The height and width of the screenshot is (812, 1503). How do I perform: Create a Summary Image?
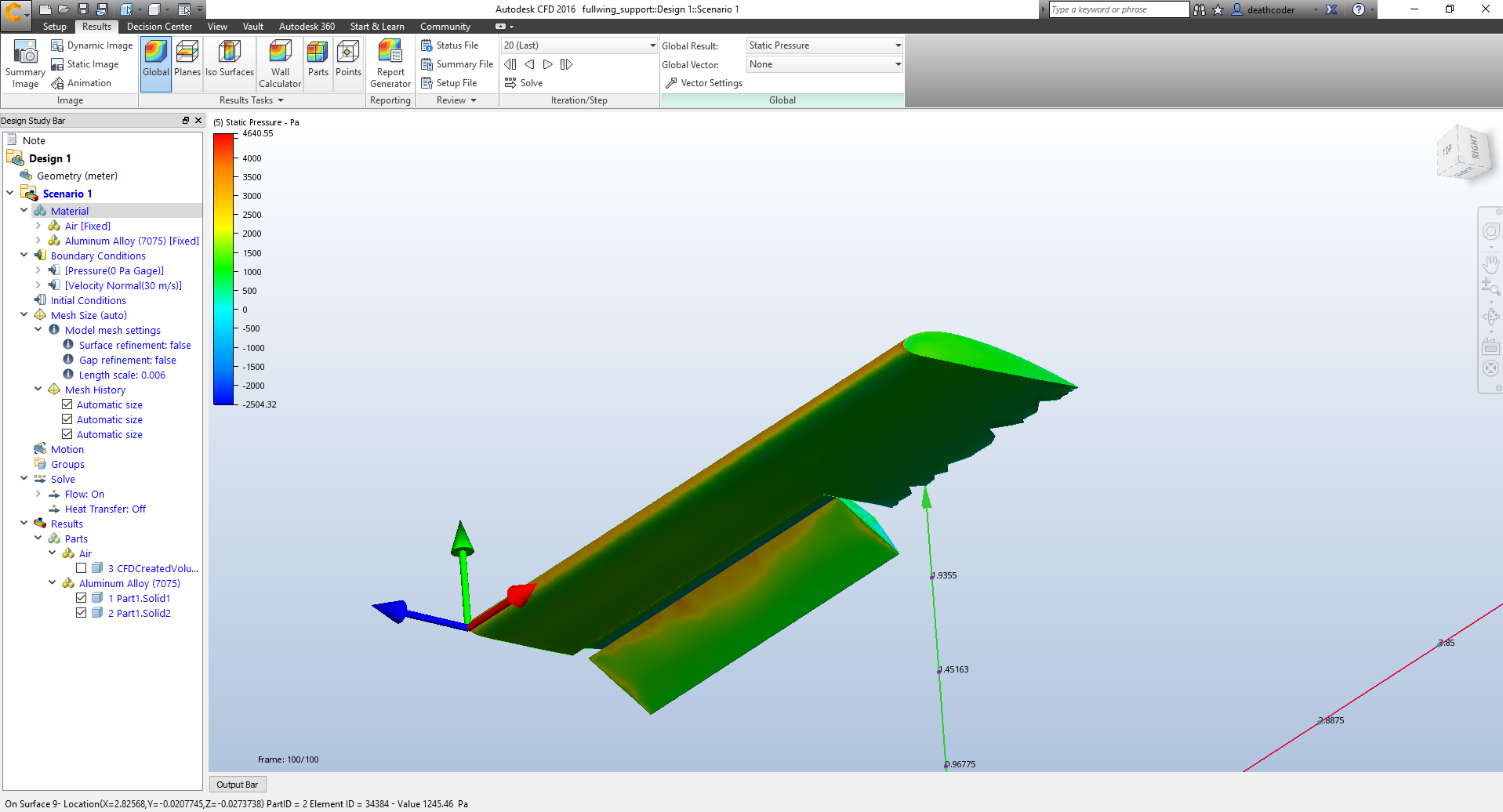point(24,63)
